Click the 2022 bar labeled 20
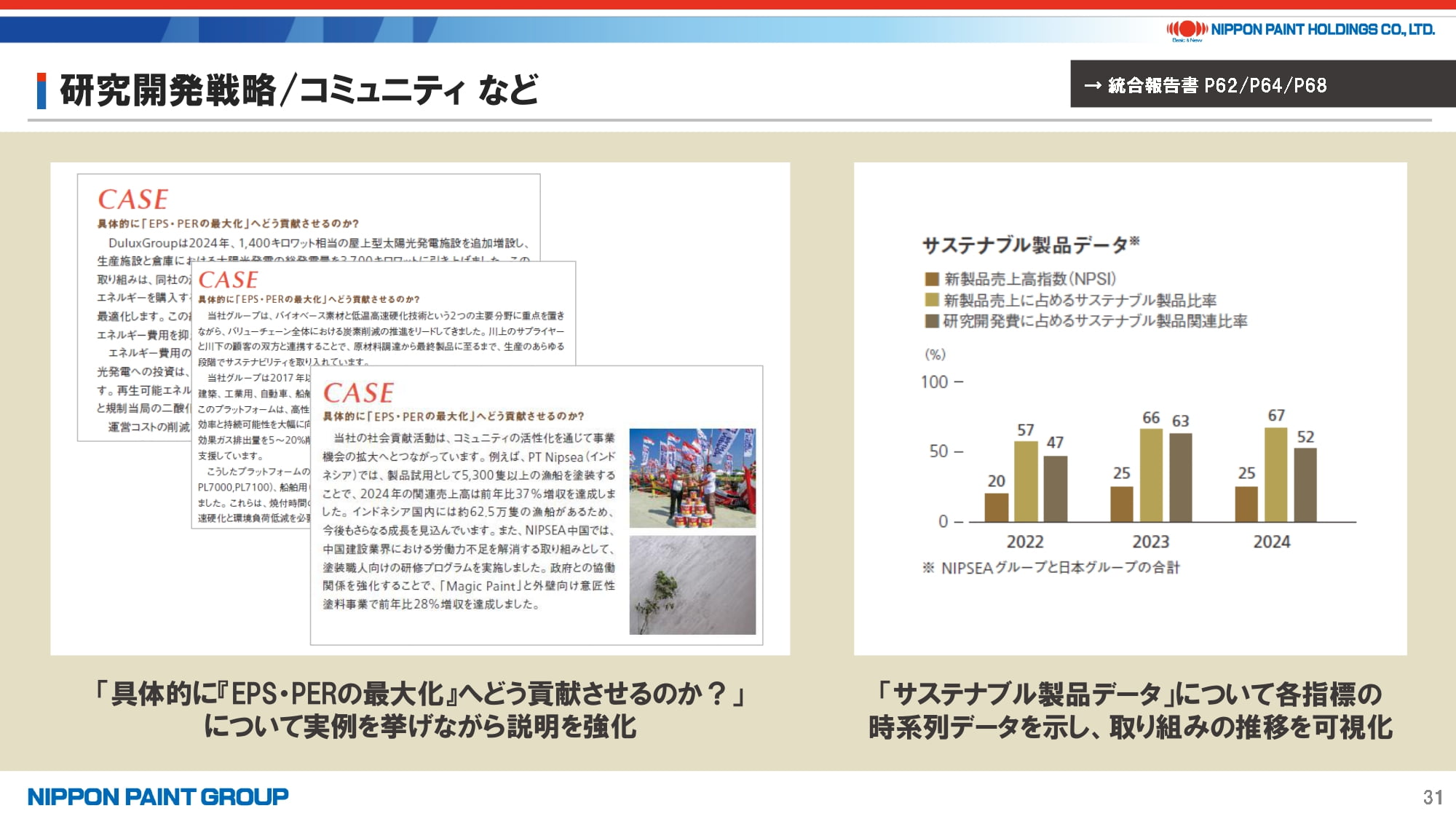The height and width of the screenshot is (819, 1456). coord(997,507)
